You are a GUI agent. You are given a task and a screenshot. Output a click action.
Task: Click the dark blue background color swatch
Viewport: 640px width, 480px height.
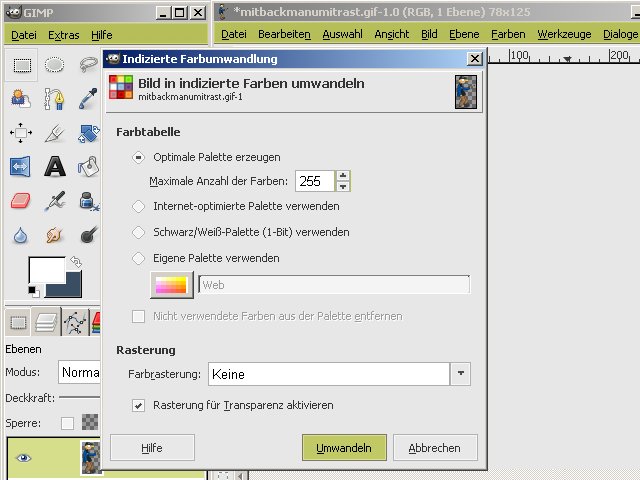click(69, 288)
